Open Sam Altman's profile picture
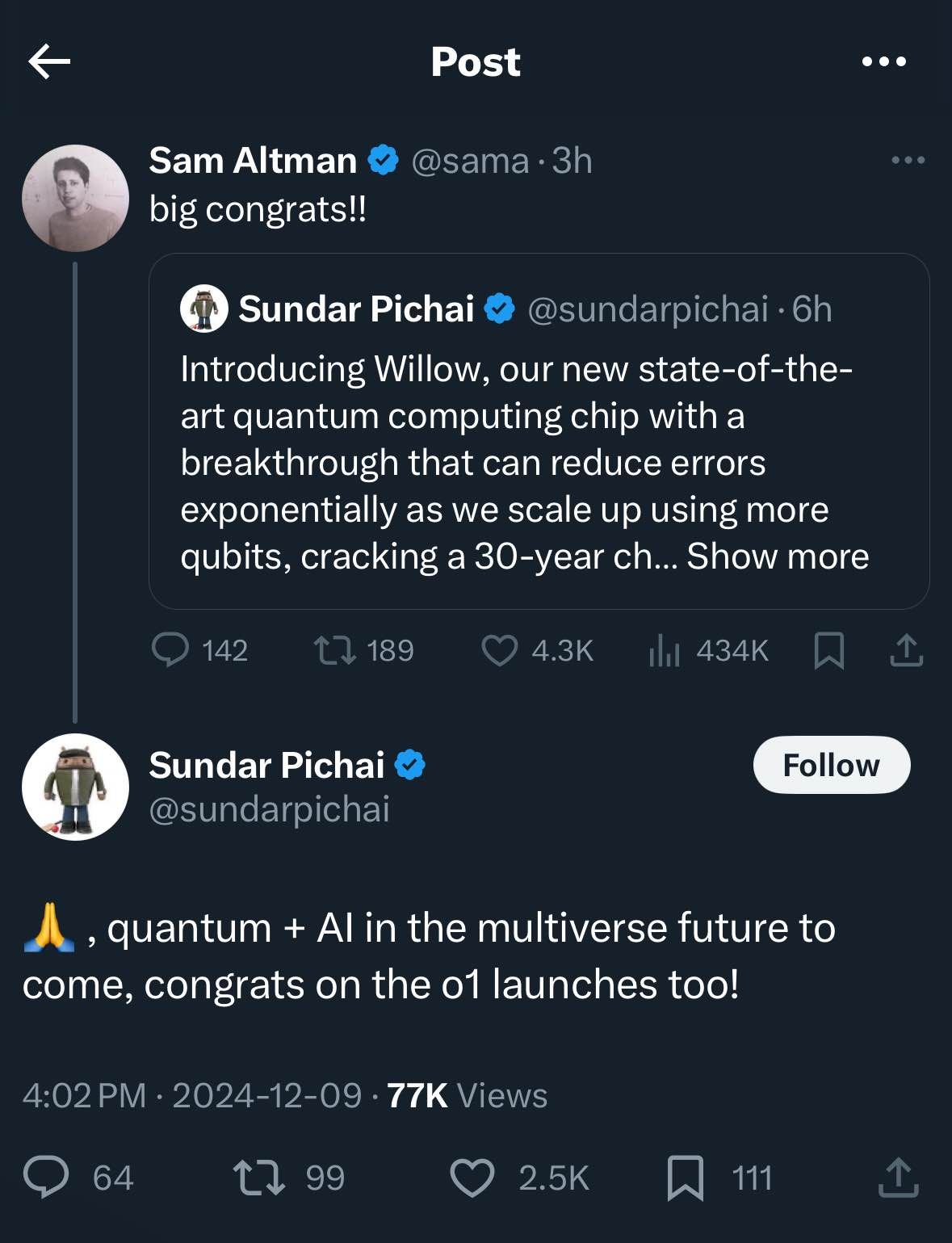 point(75,198)
